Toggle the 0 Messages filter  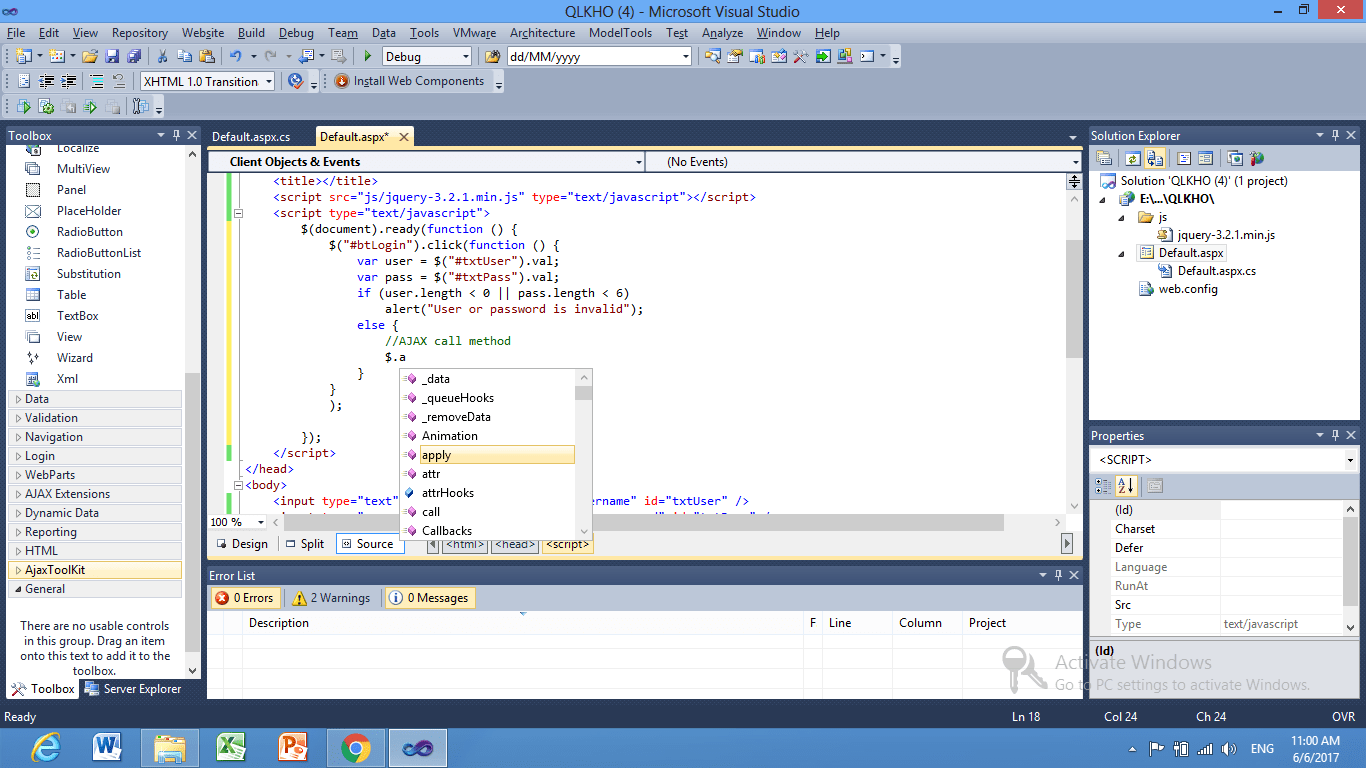click(429, 598)
